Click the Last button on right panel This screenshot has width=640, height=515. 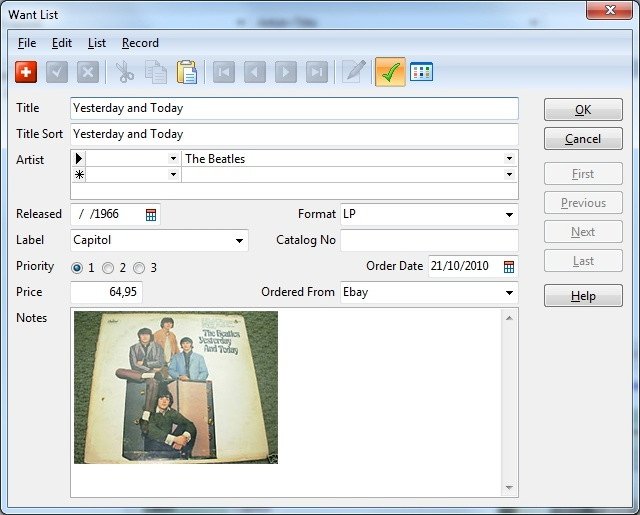tap(583, 261)
